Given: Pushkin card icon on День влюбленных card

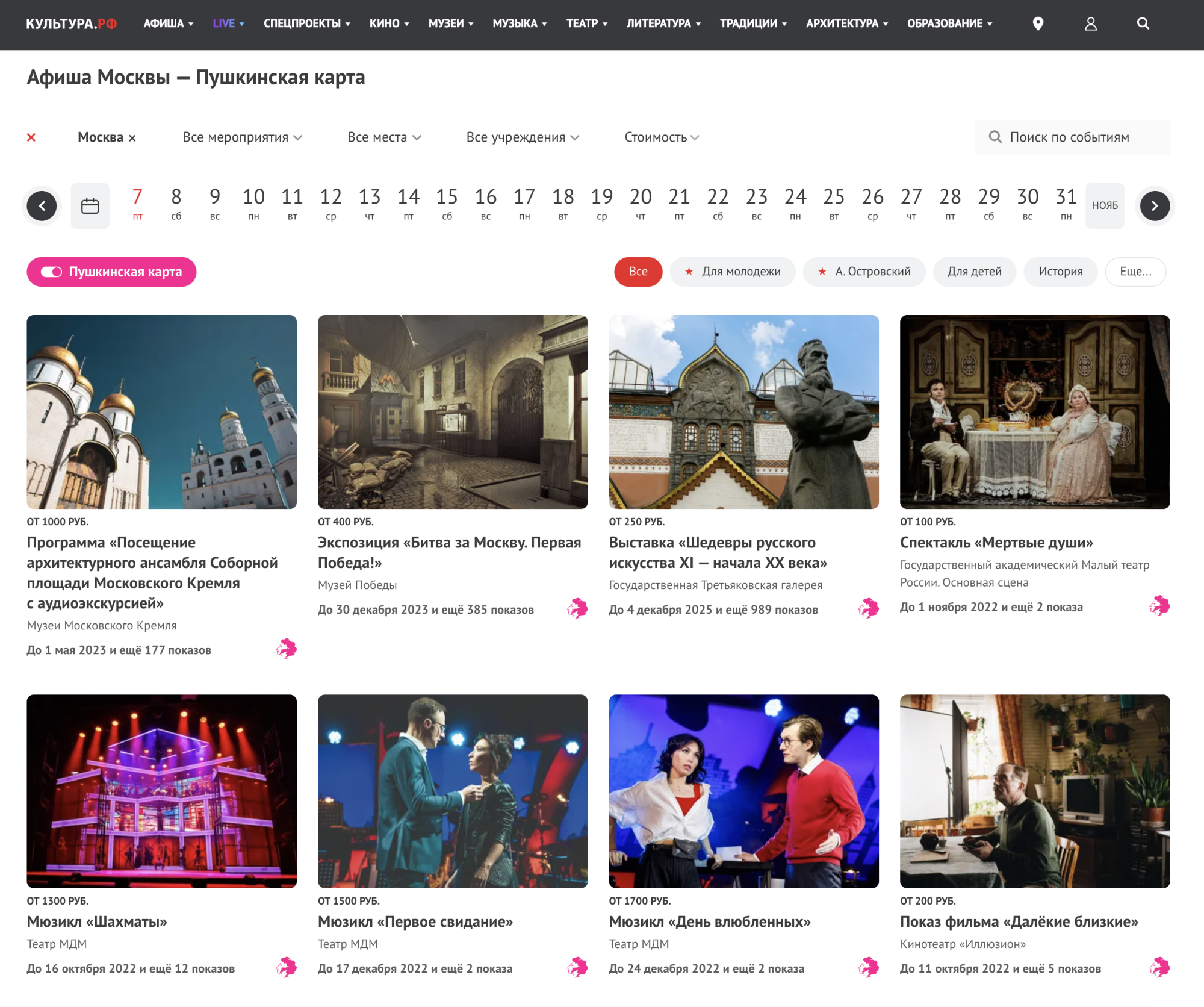Looking at the screenshot, I should [x=869, y=967].
